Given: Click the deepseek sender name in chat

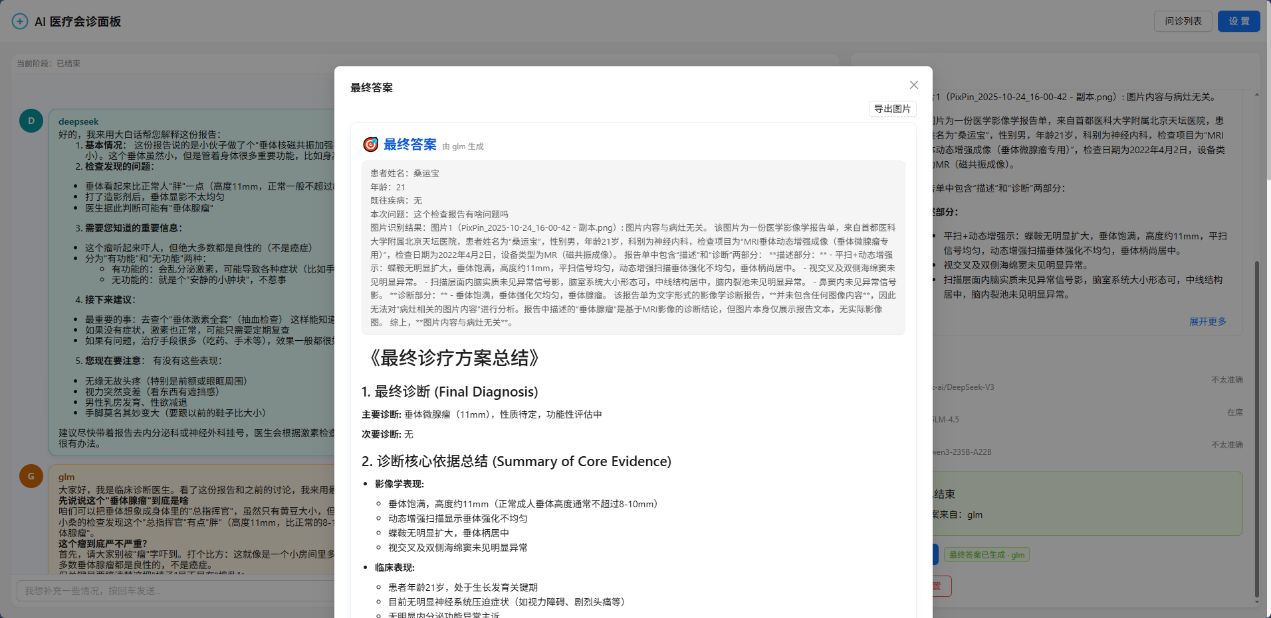Looking at the screenshot, I should click(78, 120).
